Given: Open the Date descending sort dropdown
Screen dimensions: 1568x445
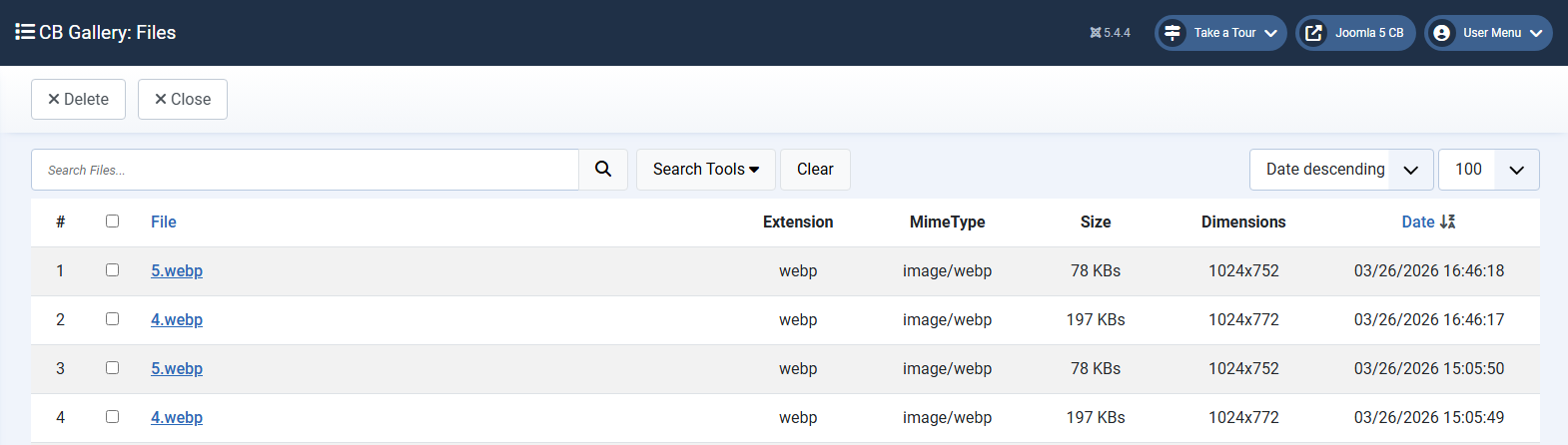Looking at the screenshot, I should pyautogui.click(x=1340, y=170).
